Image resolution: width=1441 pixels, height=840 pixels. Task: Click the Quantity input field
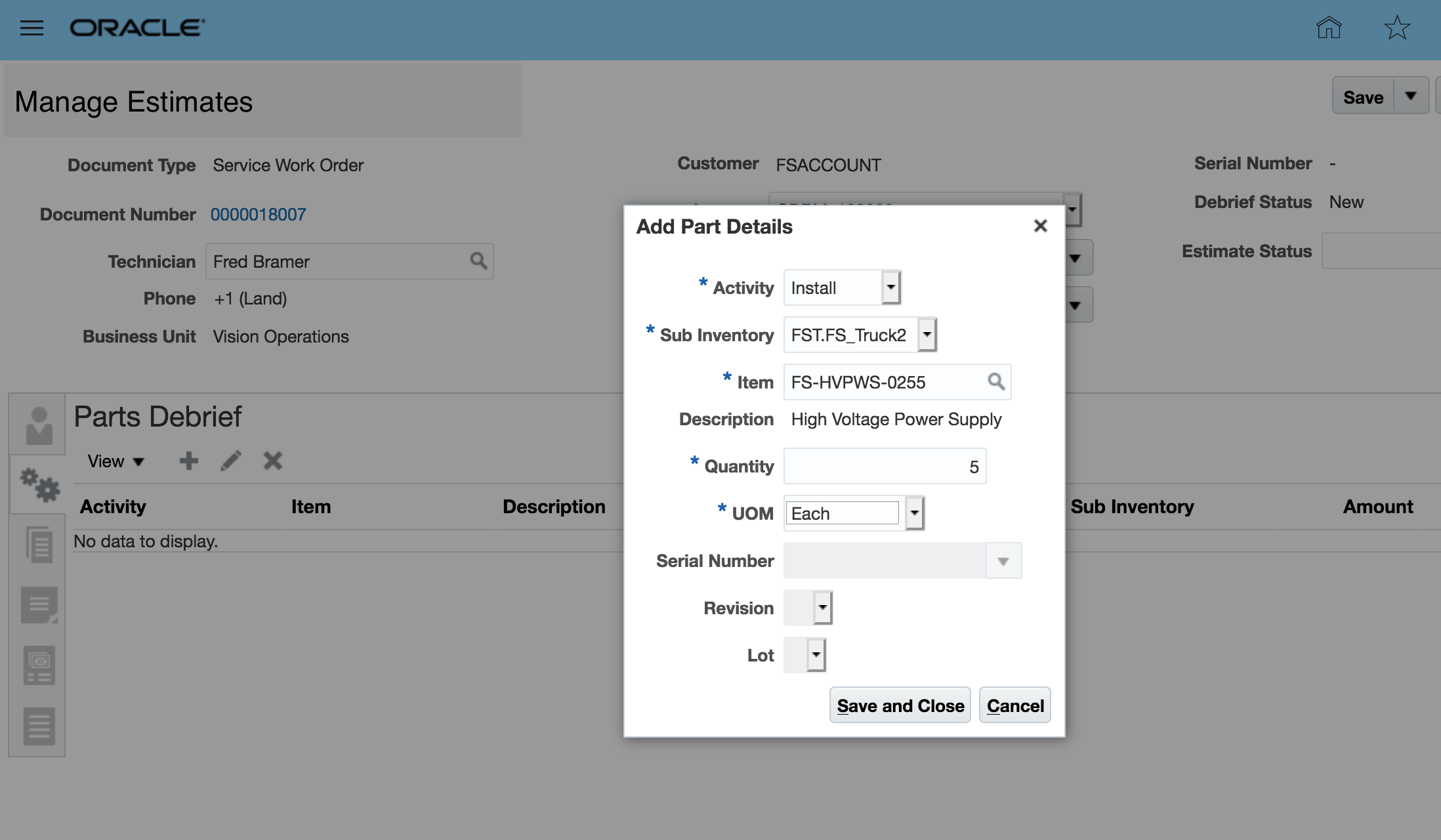(884, 467)
